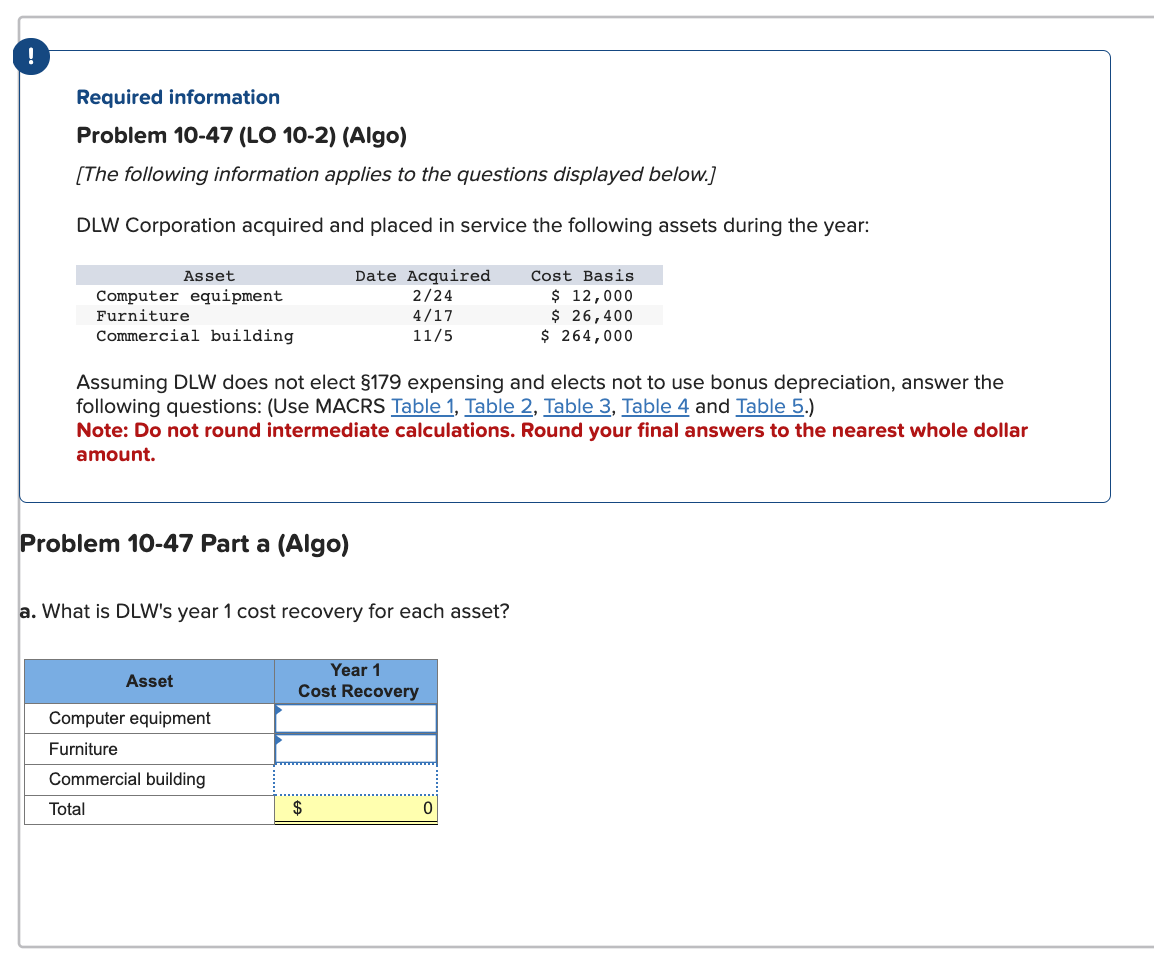
Task: Click the 'Problem 10-47 (LO 10-2) (Algo)' title
Action: pyautogui.click(x=241, y=135)
